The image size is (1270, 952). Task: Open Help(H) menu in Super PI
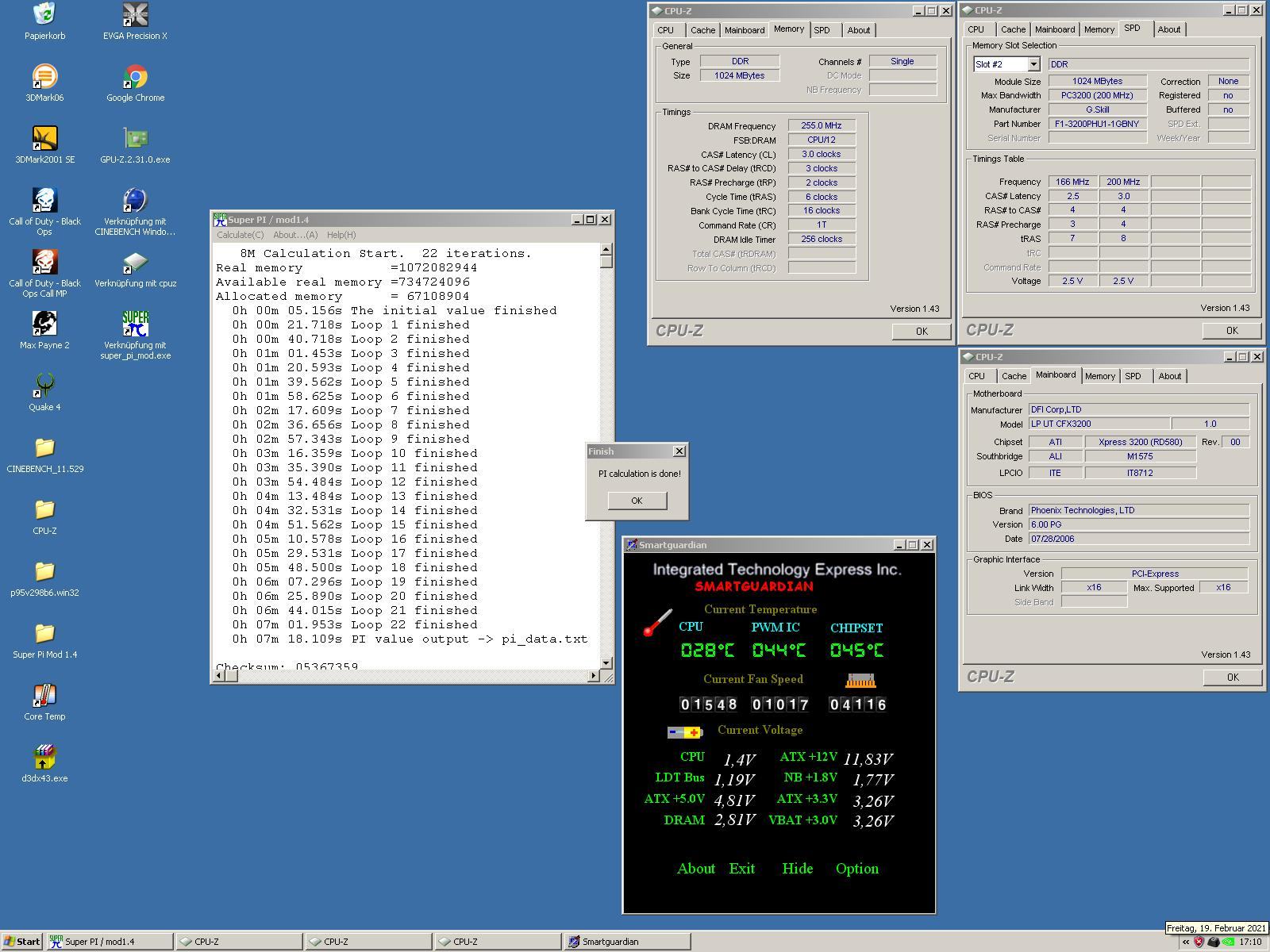341,235
